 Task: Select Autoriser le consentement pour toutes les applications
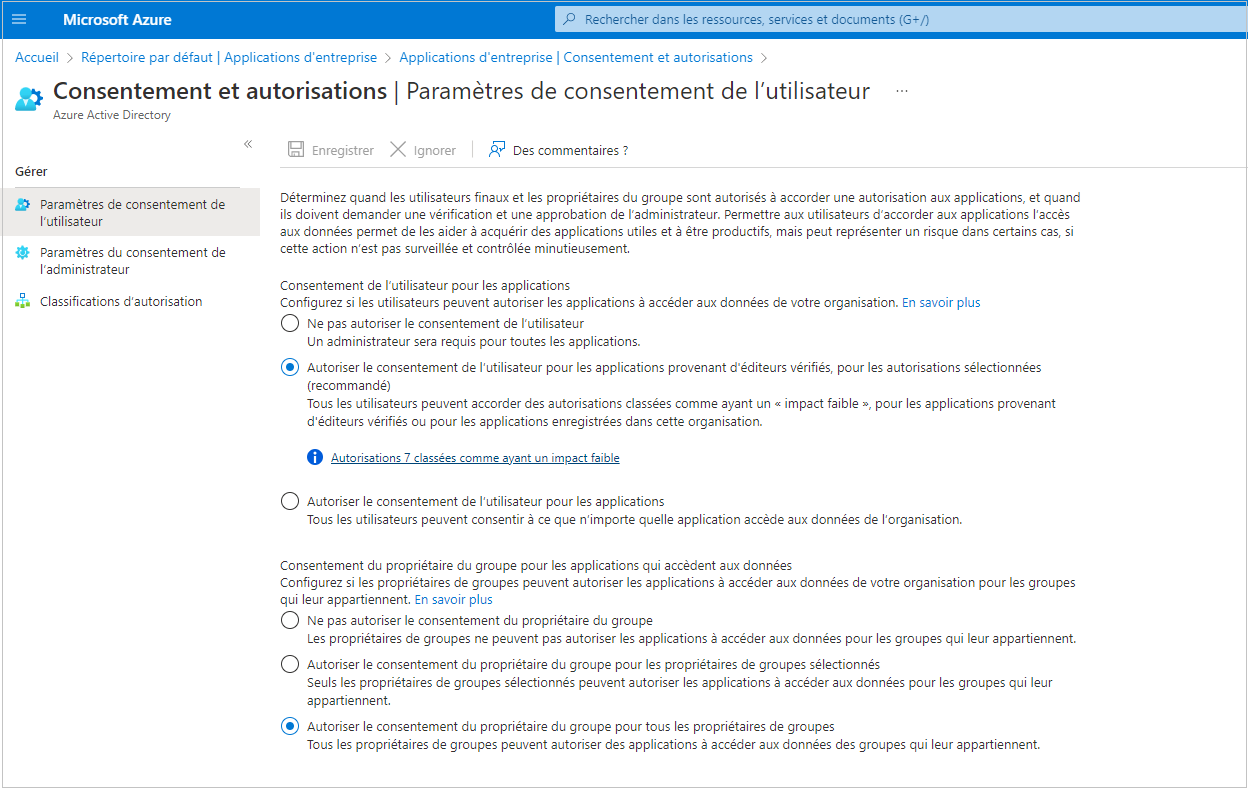pos(290,502)
